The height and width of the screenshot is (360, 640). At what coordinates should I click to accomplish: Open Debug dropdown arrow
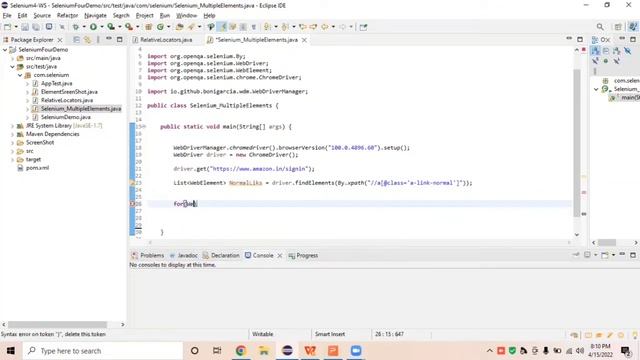click(x=84, y=27)
